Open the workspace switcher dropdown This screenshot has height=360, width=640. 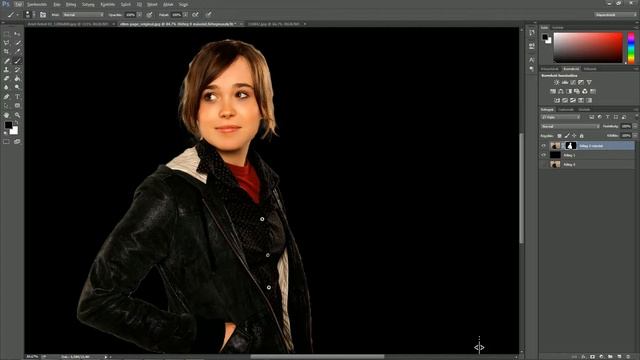(x=615, y=15)
